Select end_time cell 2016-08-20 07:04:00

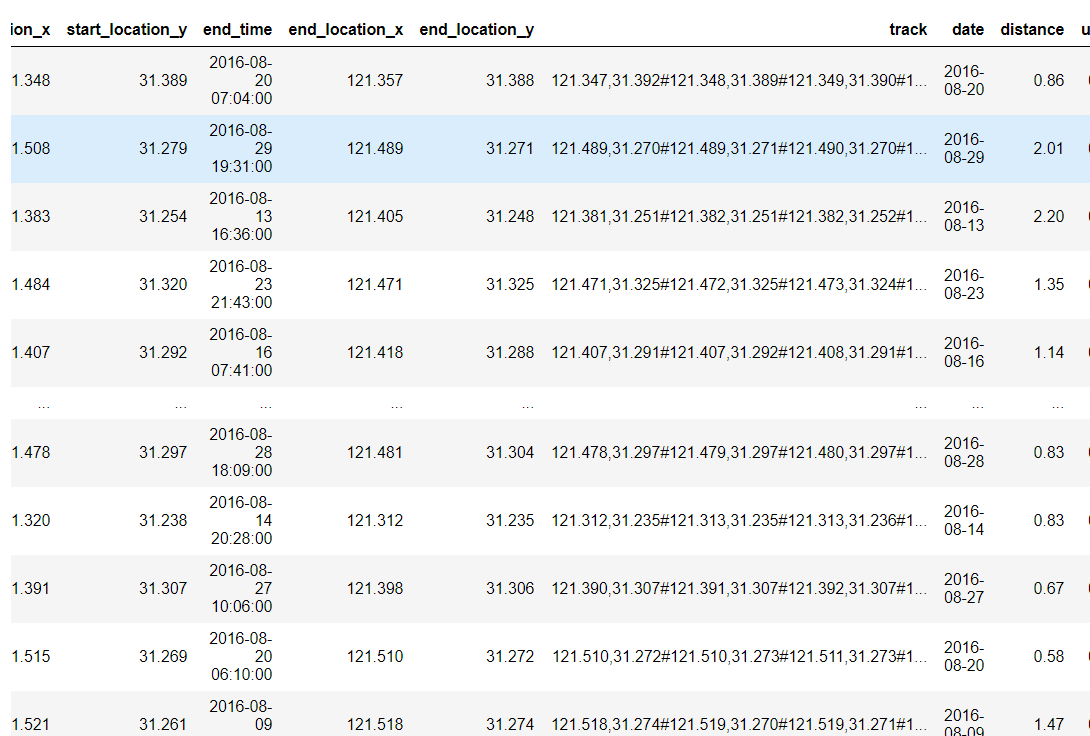241,81
